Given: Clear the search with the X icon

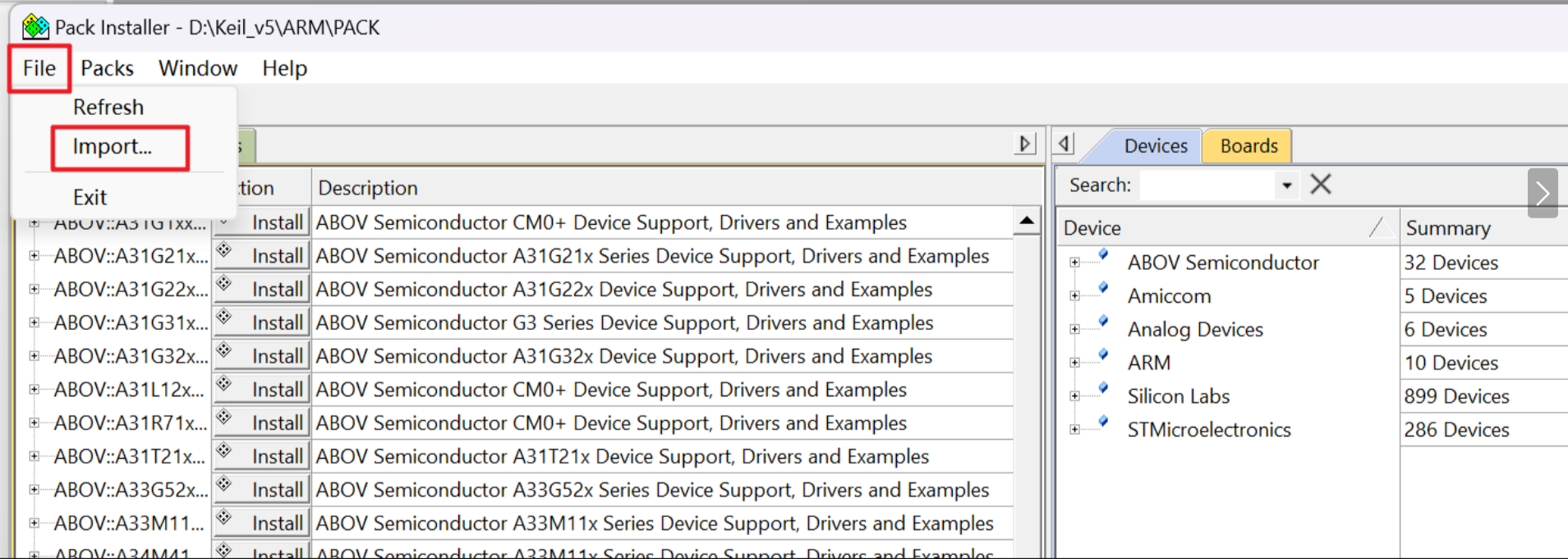Looking at the screenshot, I should pos(1321,184).
